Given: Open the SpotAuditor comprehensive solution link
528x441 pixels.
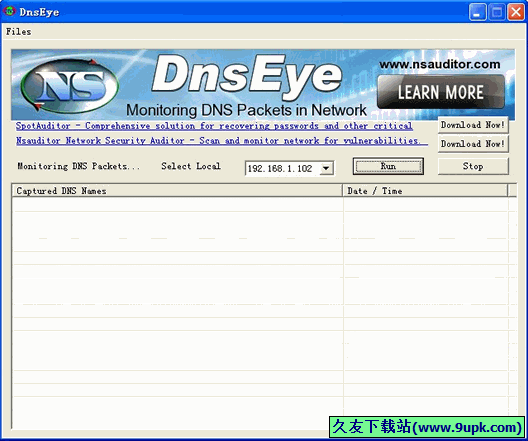Looking at the screenshot, I should click(214, 126).
